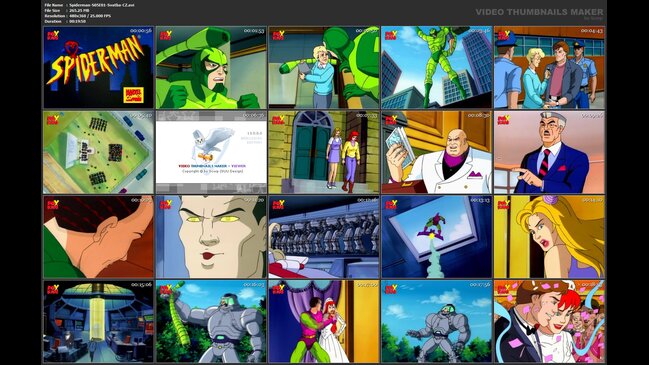
Task: Open the face with yellow eyes thumbnail
Action: pyautogui.click(x=211, y=237)
